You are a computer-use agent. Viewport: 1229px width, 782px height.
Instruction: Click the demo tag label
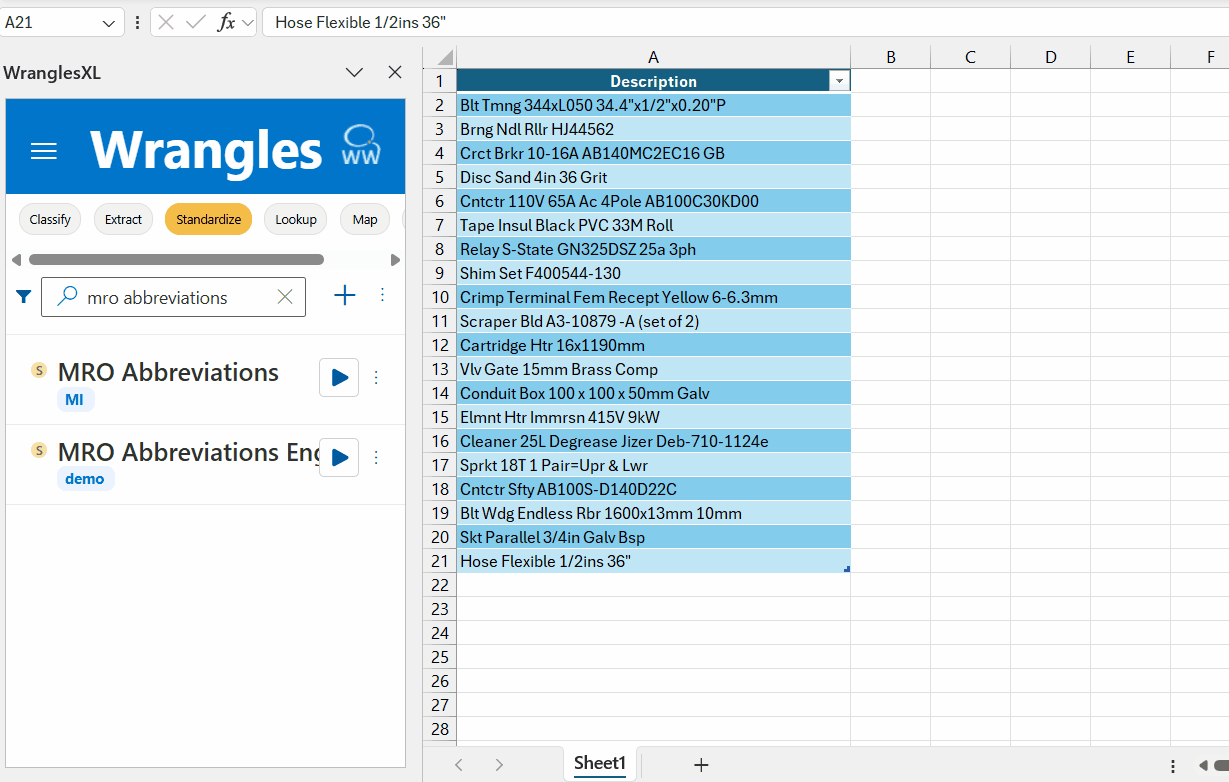[x=85, y=479]
